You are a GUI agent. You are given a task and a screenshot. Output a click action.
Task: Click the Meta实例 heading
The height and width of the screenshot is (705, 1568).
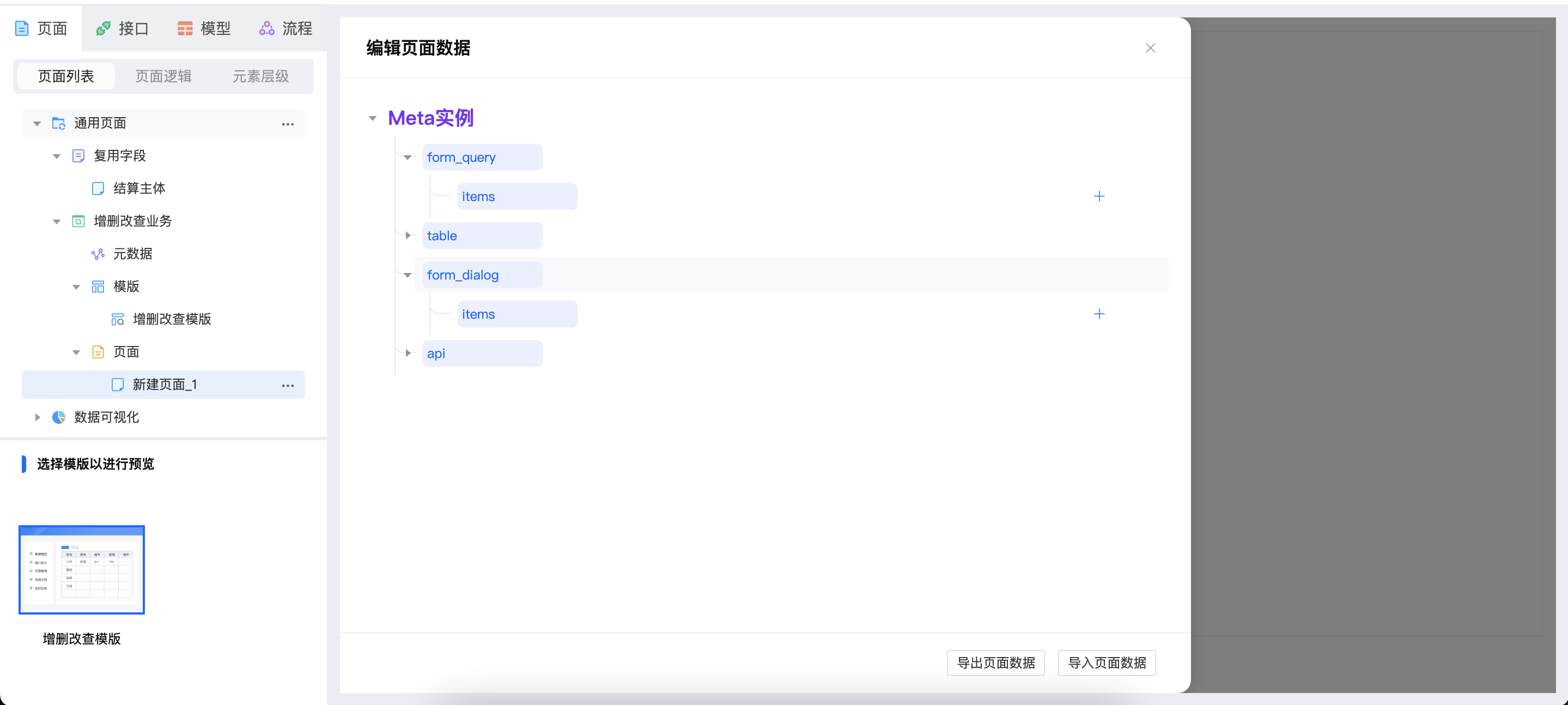[431, 118]
